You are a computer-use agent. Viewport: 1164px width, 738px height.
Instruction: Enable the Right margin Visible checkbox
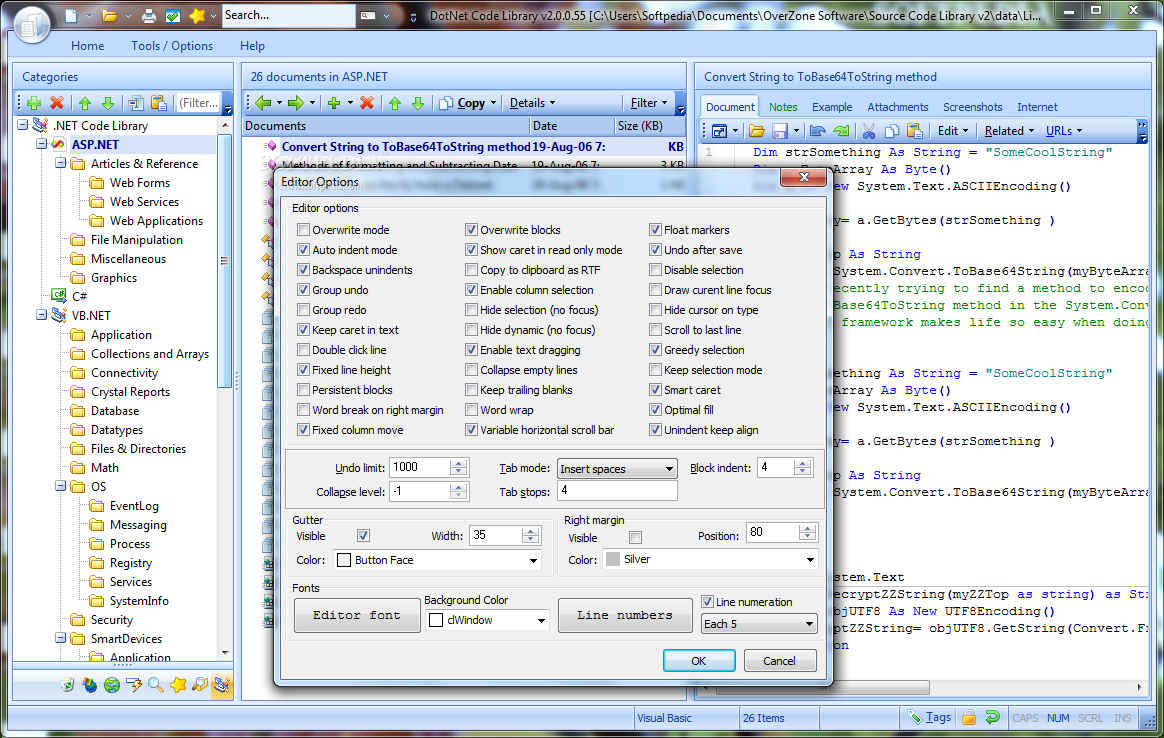point(635,538)
